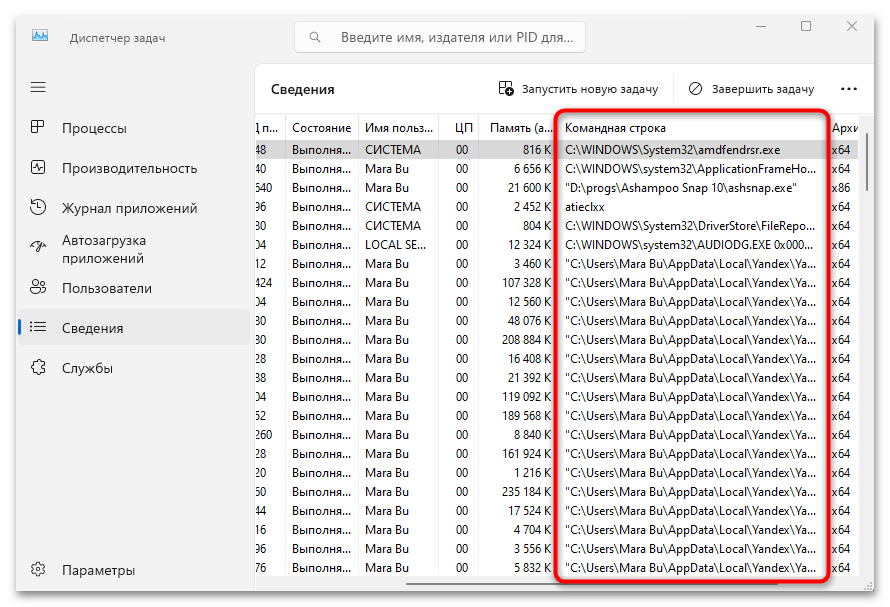Focus the search field for name or PID
Screen dimensions: 890x607
(x=440, y=37)
